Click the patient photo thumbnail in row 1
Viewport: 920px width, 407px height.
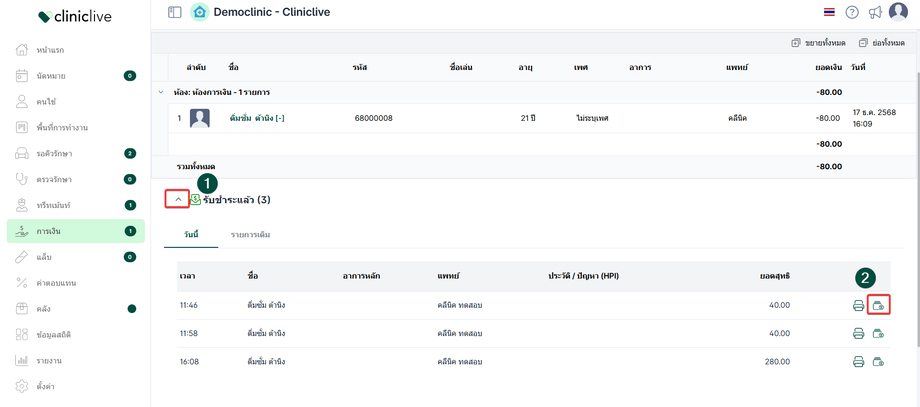(x=200, y=118)
